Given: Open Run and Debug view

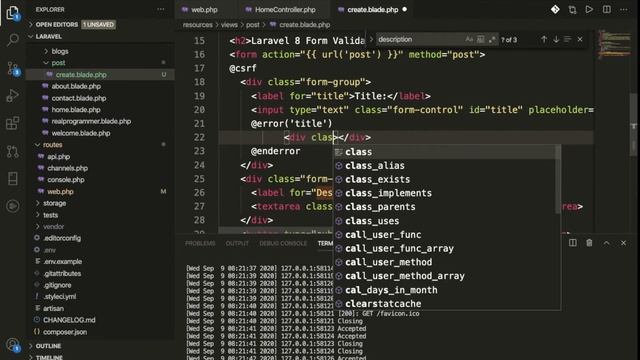Looking at the screenshot, I should click(x=13, y=96).
